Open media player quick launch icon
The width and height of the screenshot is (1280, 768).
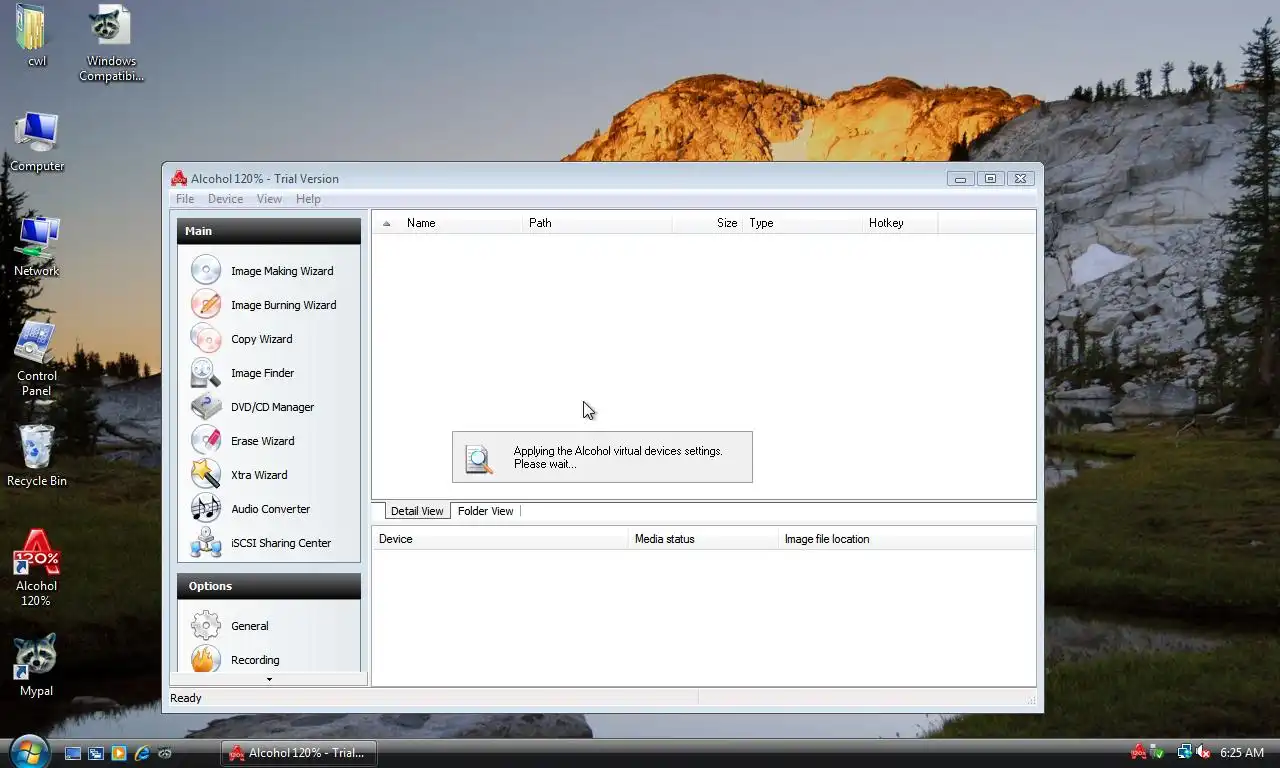pos(119,753)
